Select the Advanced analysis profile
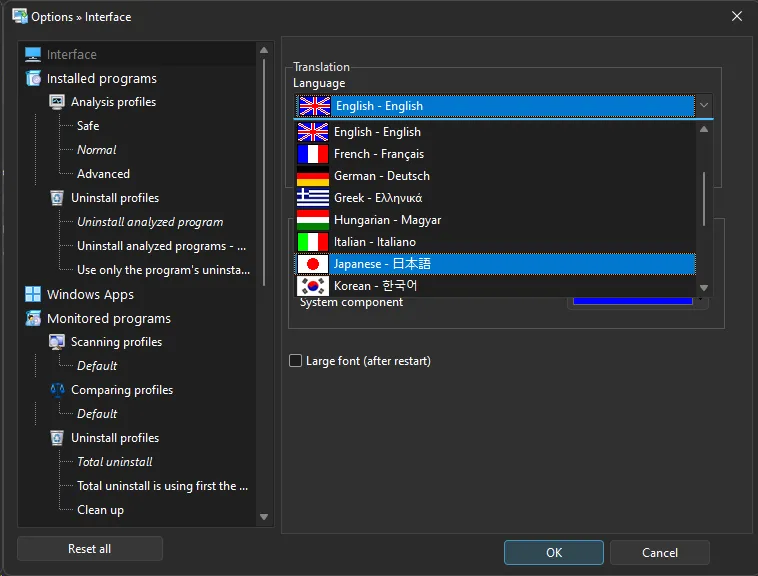Image resolution: width=758 pixels, height=576 pixels. (x=103, y=174)
